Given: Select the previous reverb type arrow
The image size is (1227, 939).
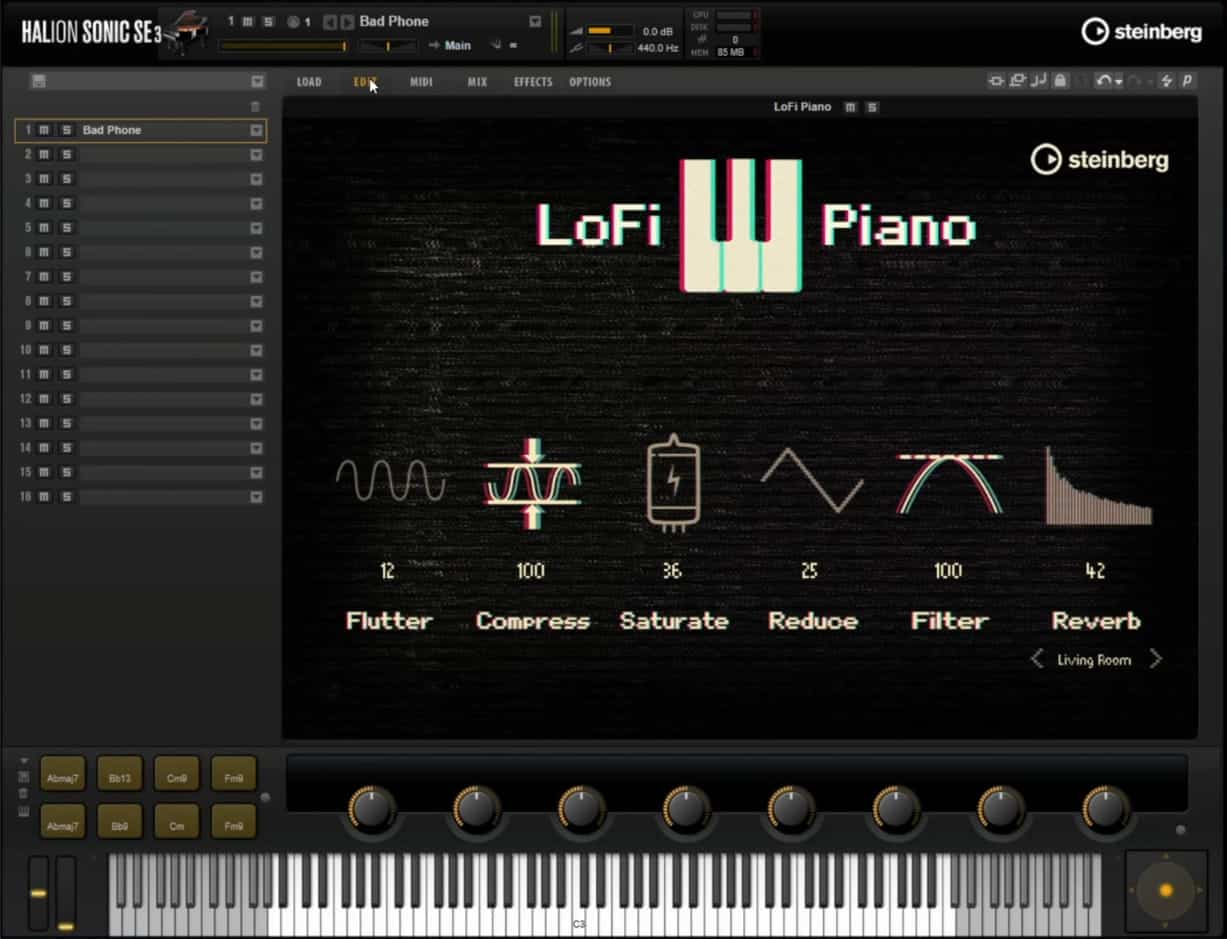Looking at the screenshot, I should [x=1036, y=659].
